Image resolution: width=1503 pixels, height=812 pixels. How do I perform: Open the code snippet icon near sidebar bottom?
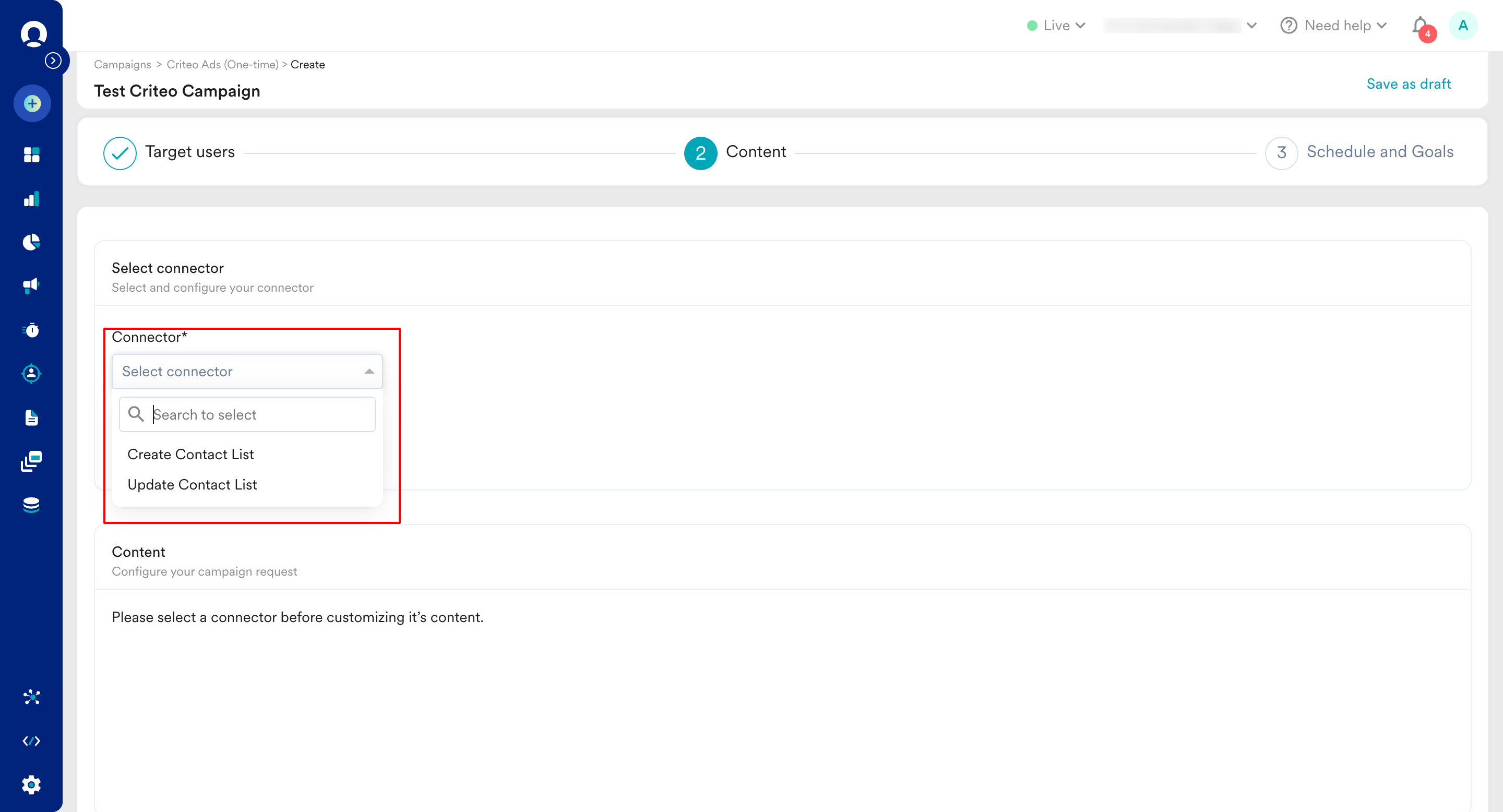pos(32,741)
